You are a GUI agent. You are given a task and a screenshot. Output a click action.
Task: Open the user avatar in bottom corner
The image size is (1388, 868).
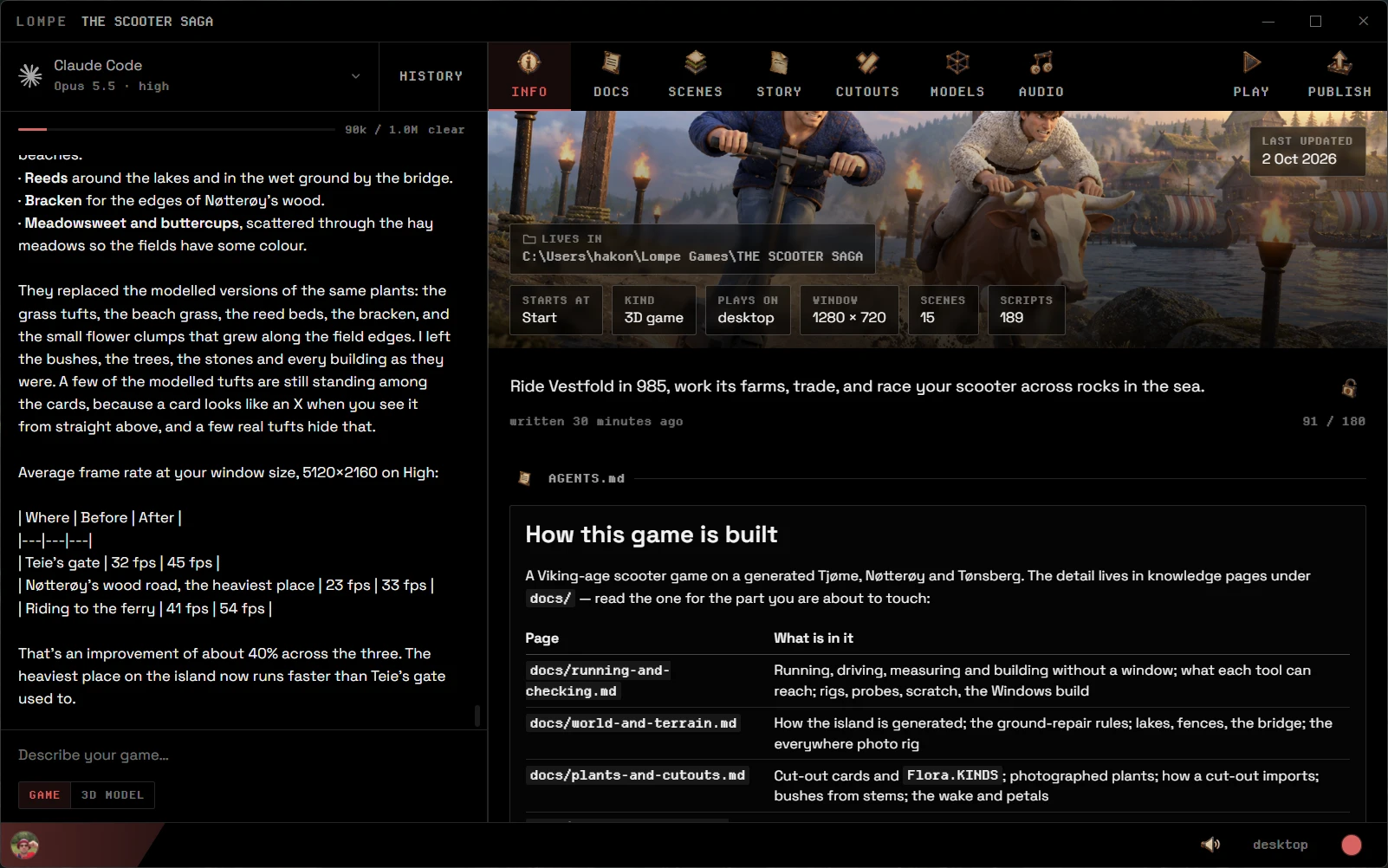click(x=24, y=845)
